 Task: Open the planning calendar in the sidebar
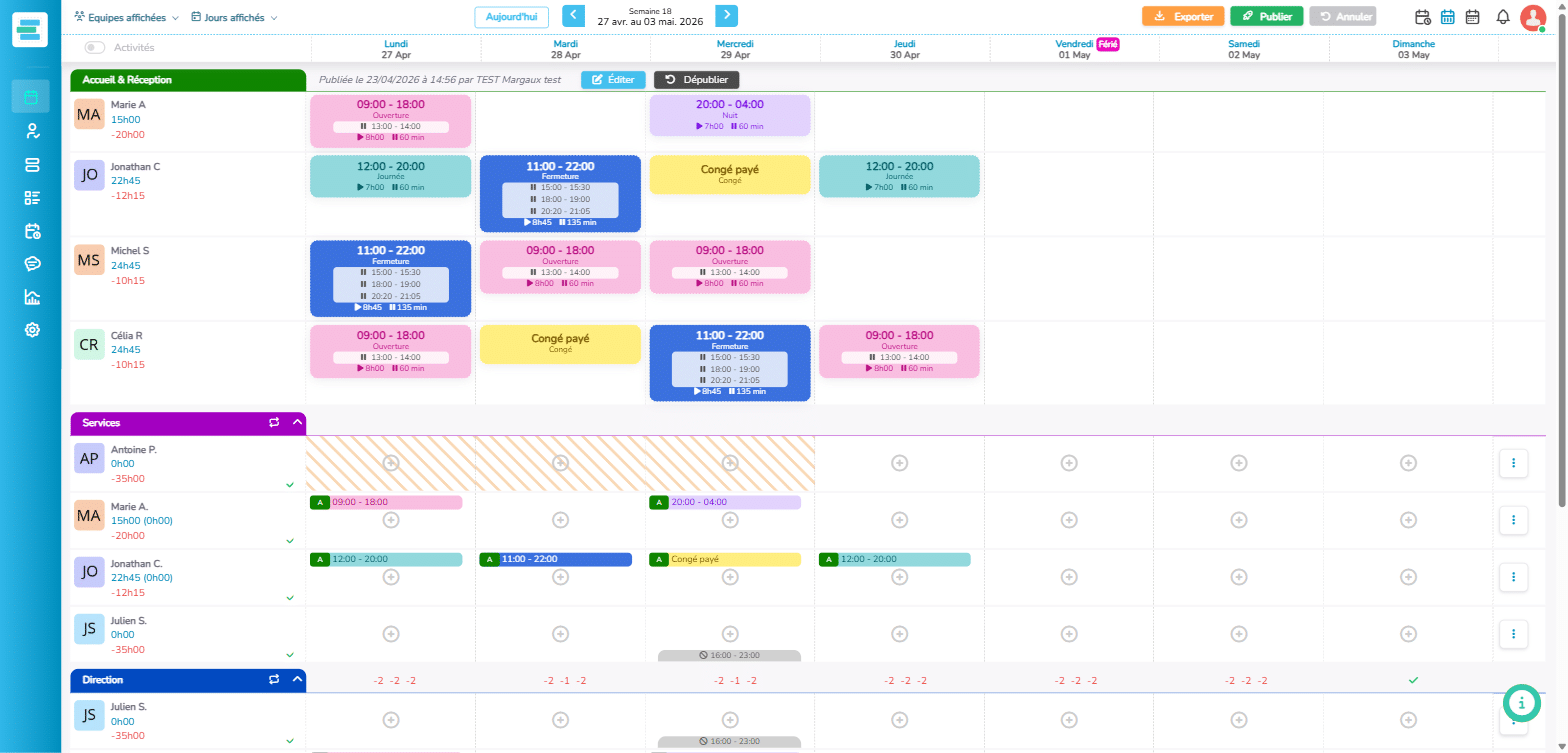pyautogui.click(x=31, y=97)
